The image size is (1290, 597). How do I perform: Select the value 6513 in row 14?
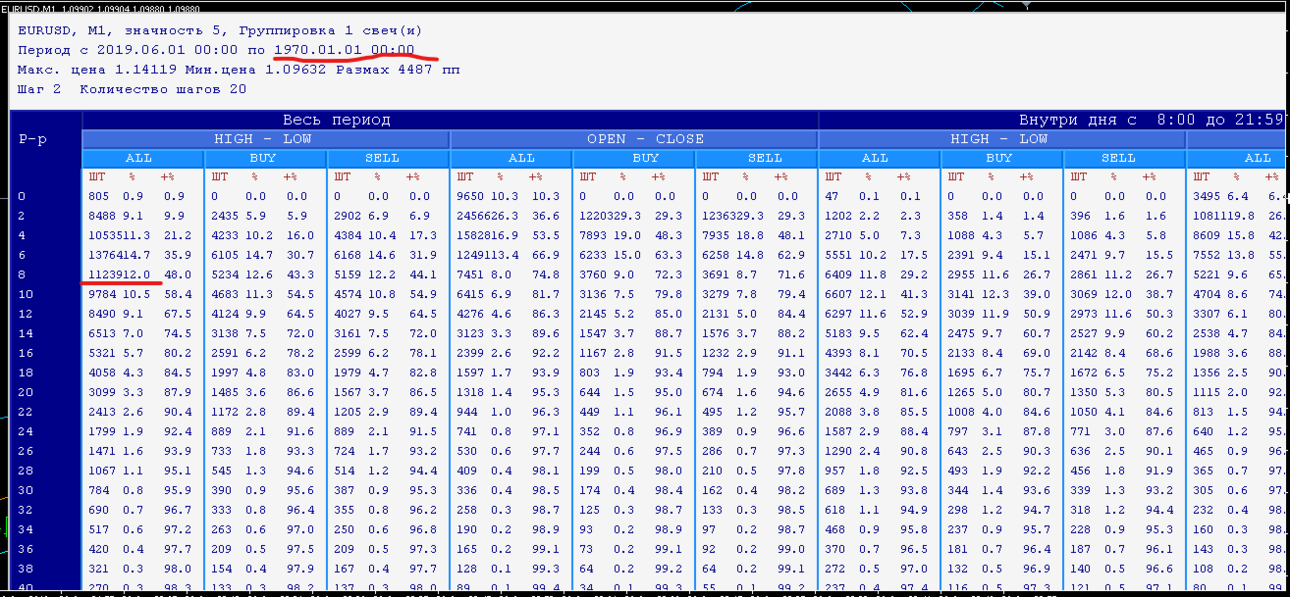(x=102, y=334)
